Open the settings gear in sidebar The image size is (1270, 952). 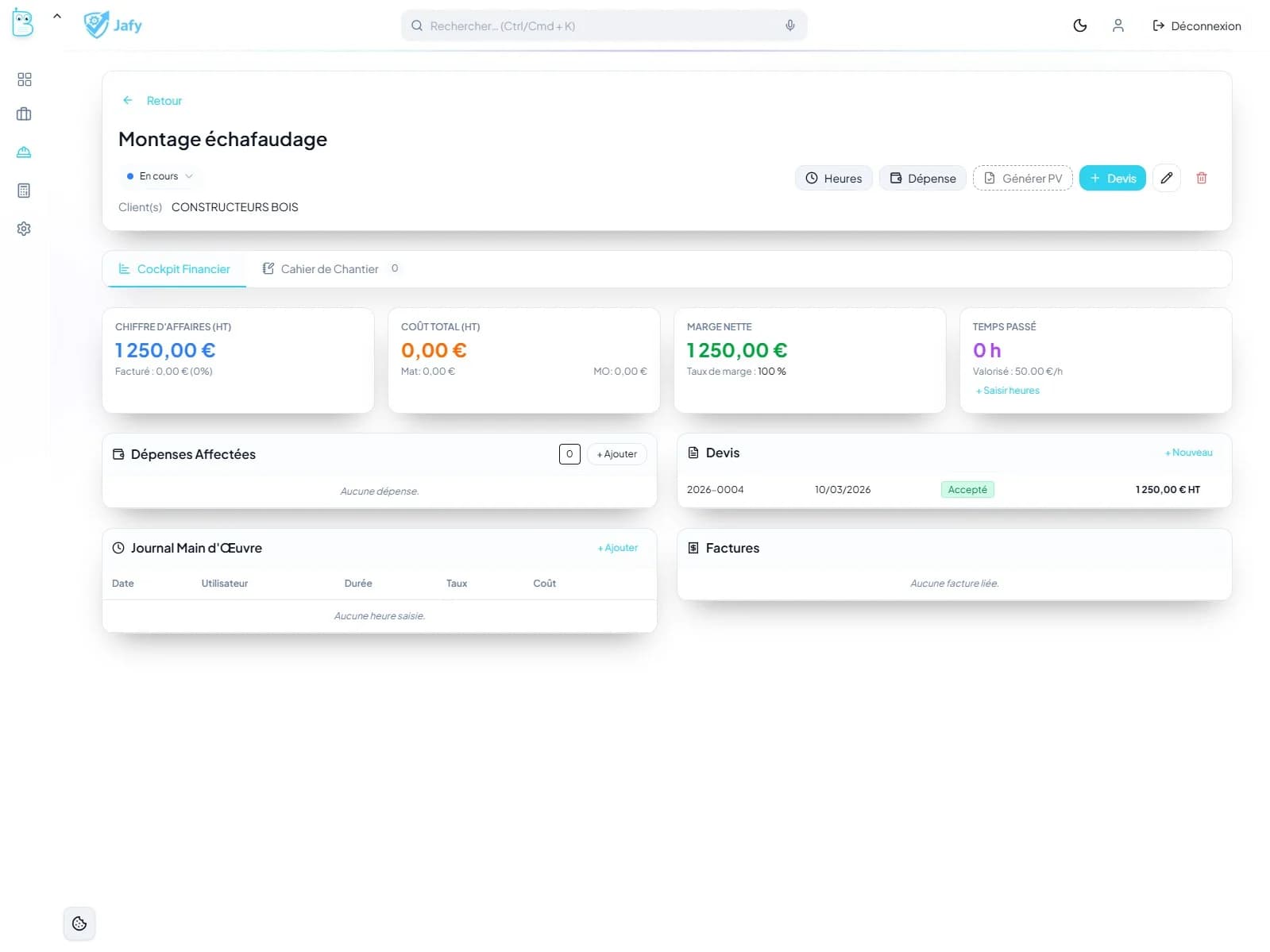[x=24, y=229]
